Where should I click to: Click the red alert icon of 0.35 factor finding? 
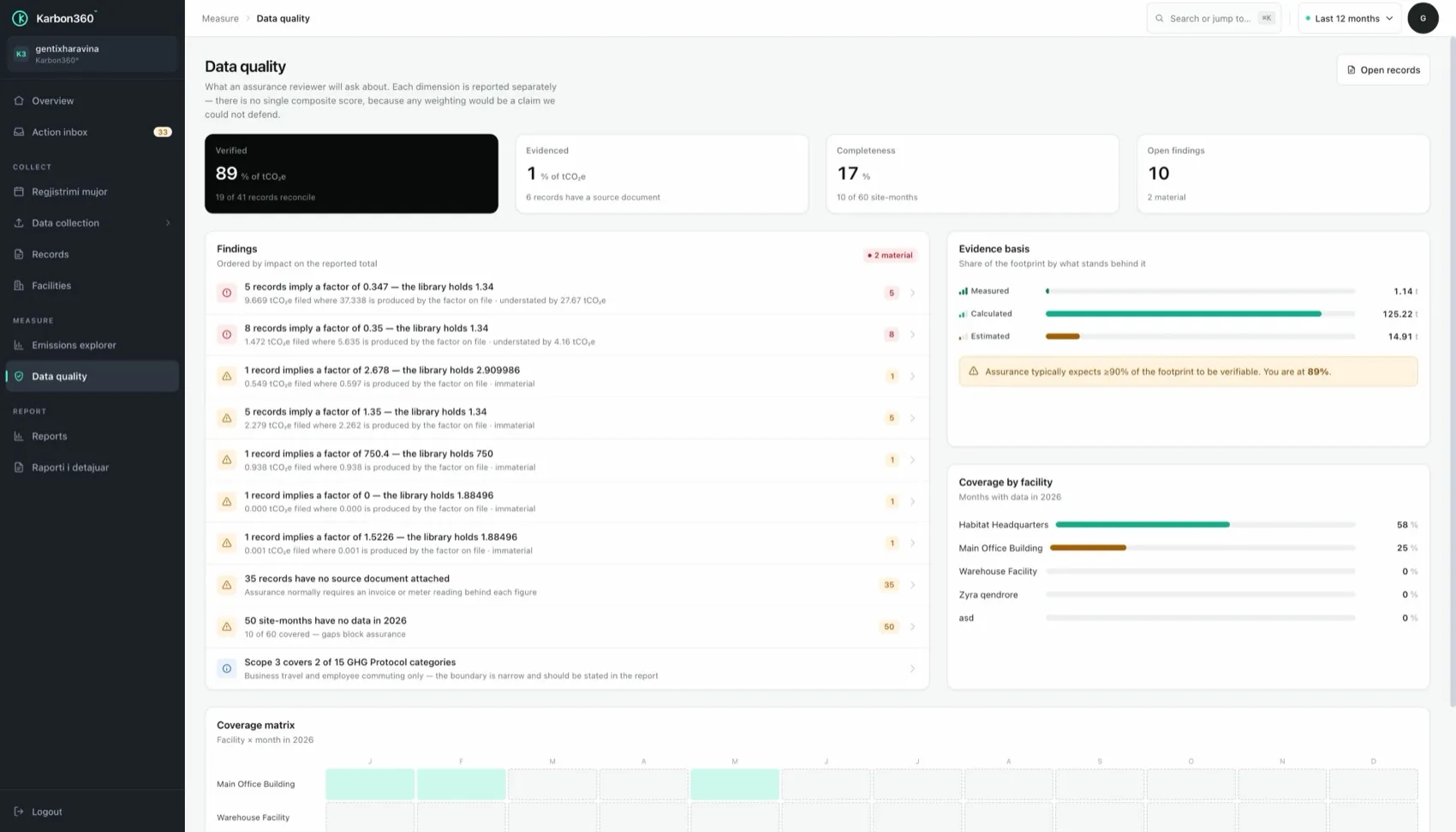pyautogui.click(x=227, y=335)
